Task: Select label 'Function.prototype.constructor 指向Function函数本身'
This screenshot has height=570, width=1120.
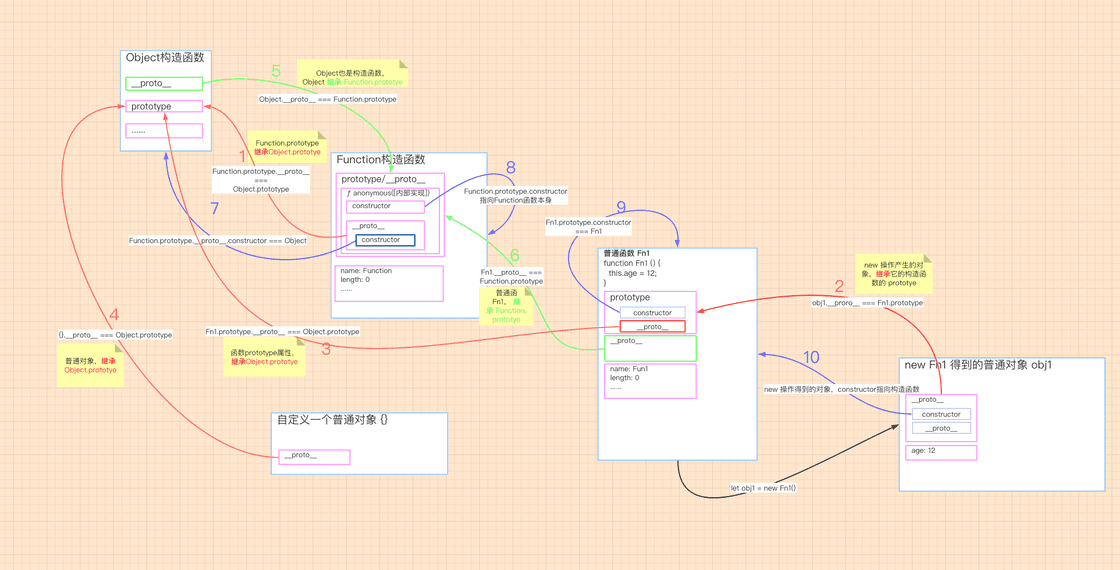Action: 516,196
